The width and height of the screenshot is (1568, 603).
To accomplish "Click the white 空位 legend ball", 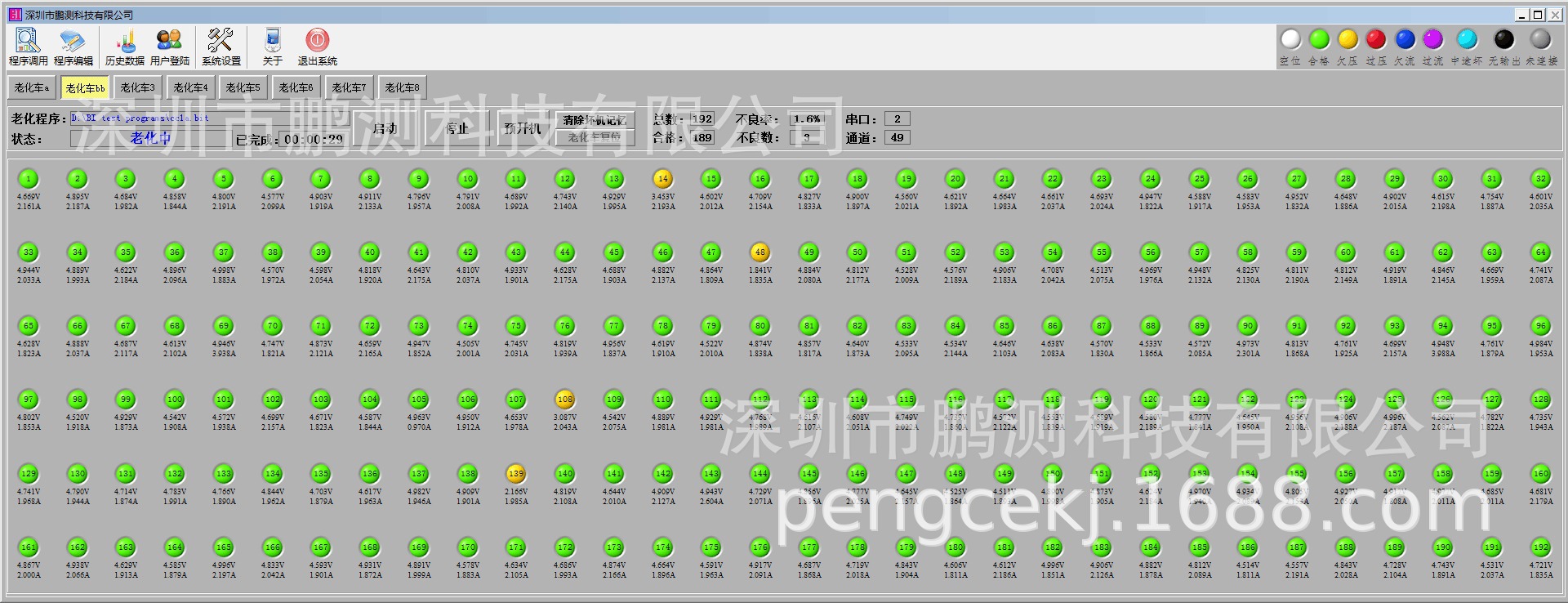I will coord(1290,39).
